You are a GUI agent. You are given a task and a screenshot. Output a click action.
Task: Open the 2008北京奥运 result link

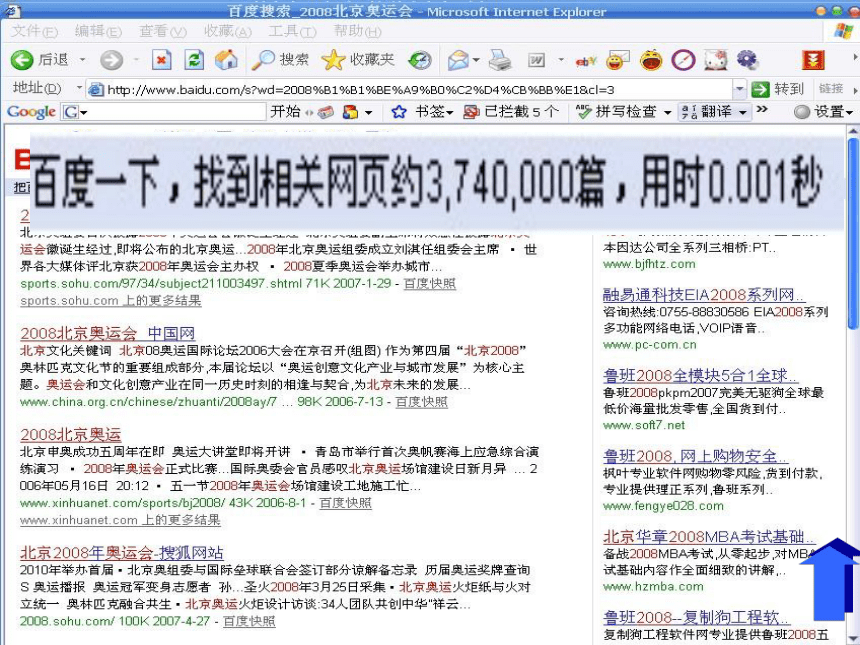click(70, 434)
